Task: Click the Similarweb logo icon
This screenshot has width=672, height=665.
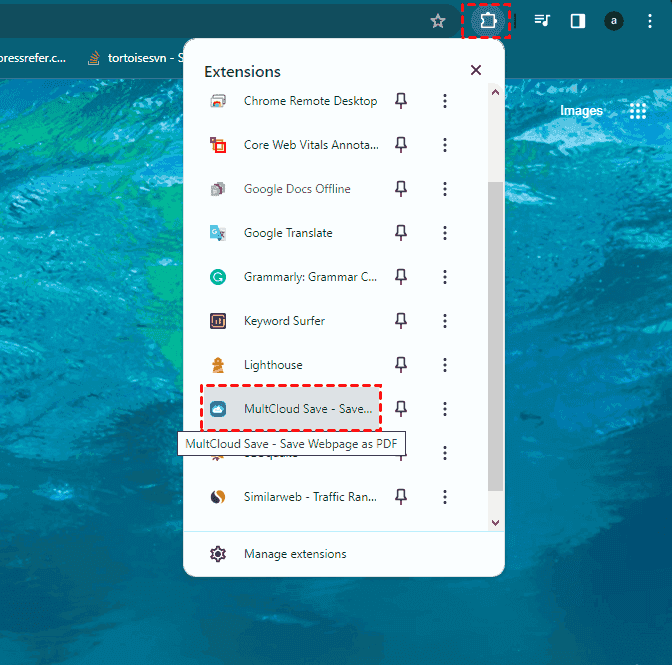Action: (218, 497)
